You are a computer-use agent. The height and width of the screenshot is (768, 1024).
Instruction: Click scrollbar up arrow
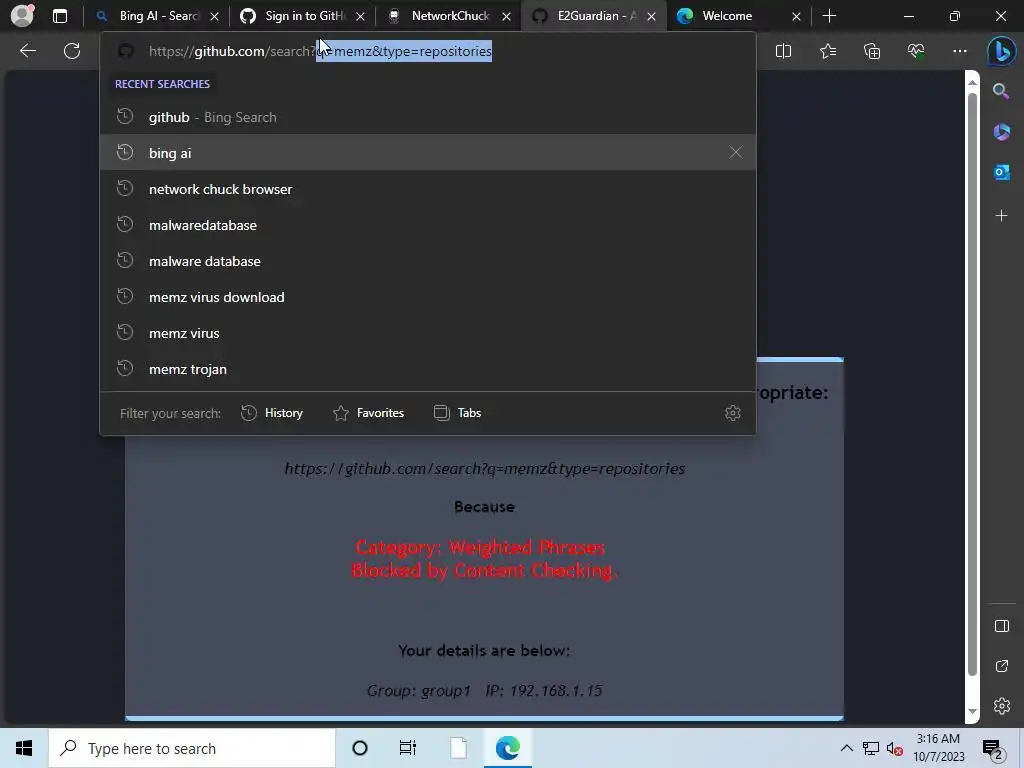coord(972,82)
